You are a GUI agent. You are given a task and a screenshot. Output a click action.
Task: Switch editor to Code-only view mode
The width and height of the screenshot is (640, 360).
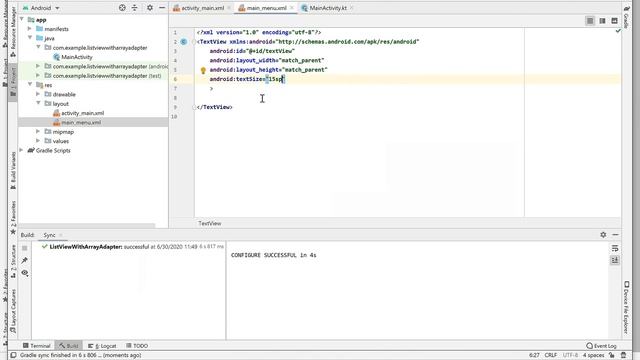pyautogui.click(x=590, y=21)
